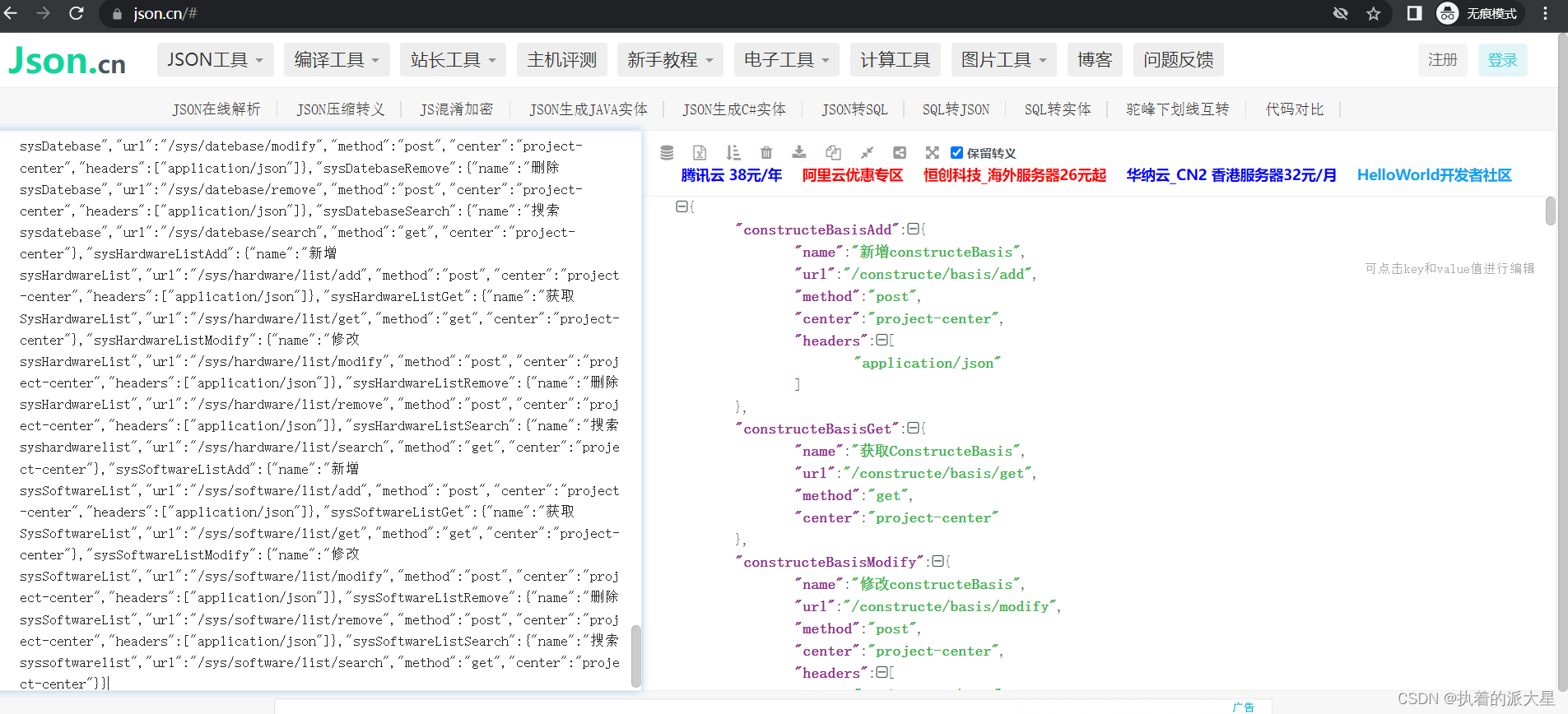The width and height of the screenshot is (1568, 714).
Task: Open the 主机评测 menu item
Action: pyautogui.click(x=562, y=60)
